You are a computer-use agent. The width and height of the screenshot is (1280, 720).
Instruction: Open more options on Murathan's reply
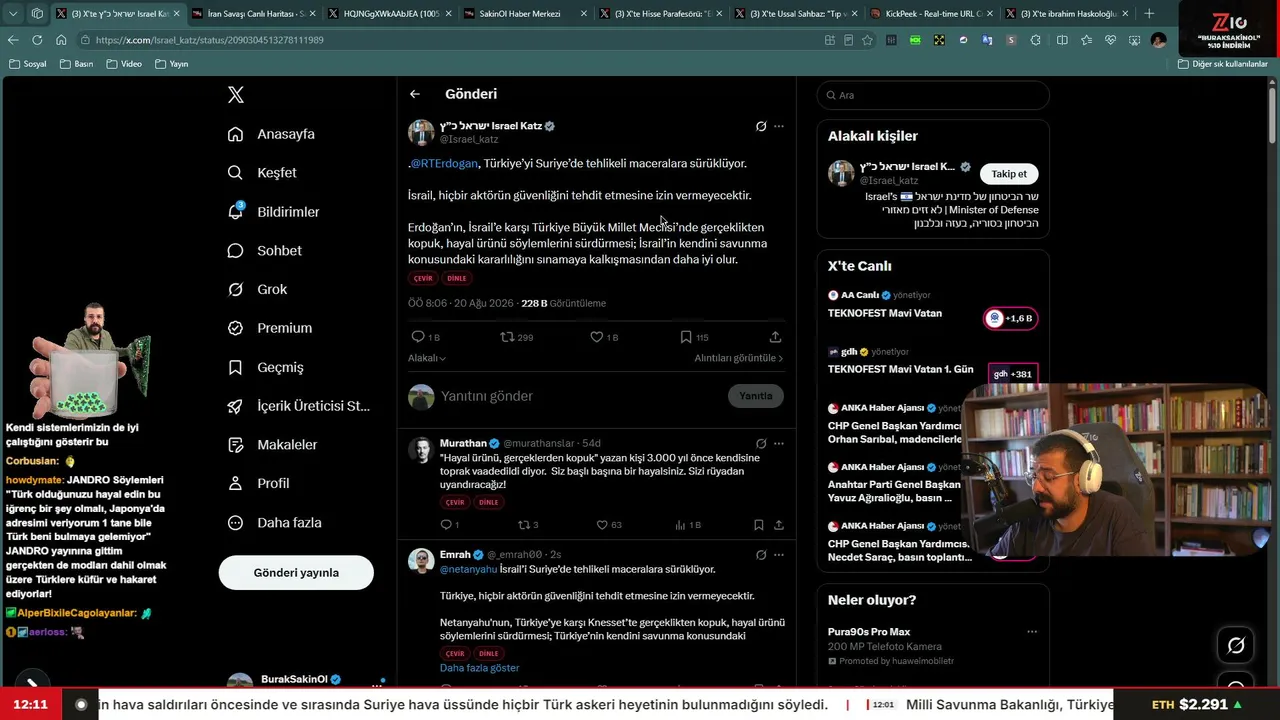tap(779, 443)
